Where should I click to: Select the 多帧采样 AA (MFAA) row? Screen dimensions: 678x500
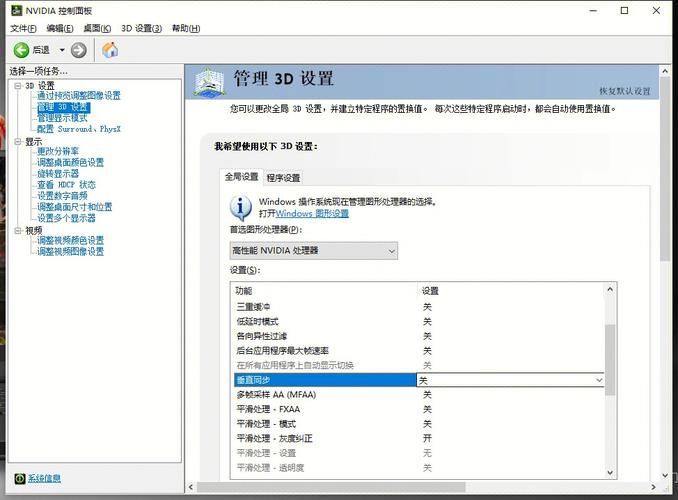tap(419, 394)
